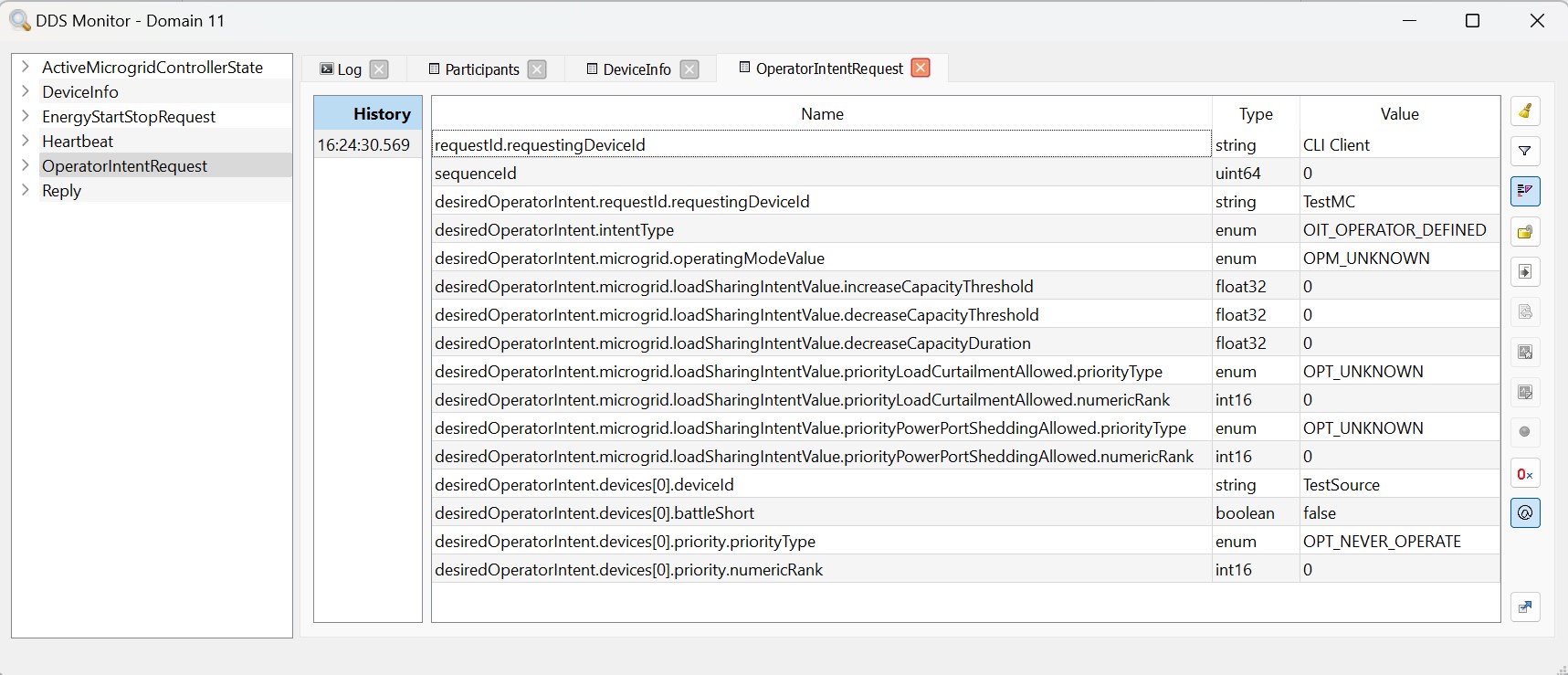Toggle the @ symbol toolbar button
This screenshot has height=675, width=1568.
[1525, 513]
